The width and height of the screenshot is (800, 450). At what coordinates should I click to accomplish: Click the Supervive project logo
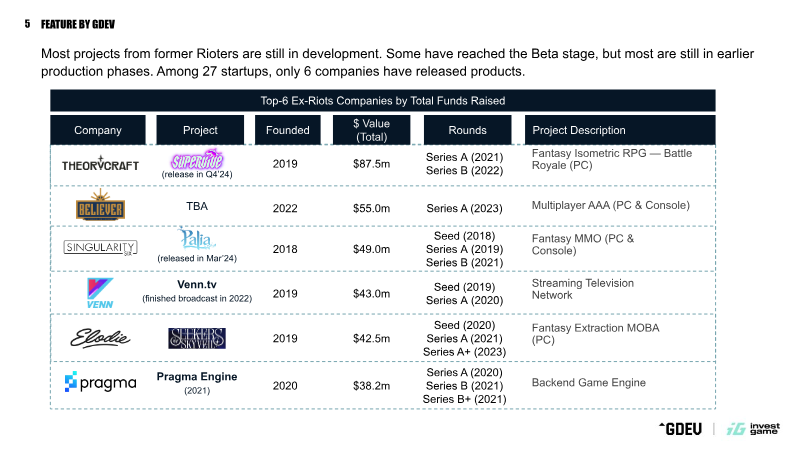[x=197, y=159]
